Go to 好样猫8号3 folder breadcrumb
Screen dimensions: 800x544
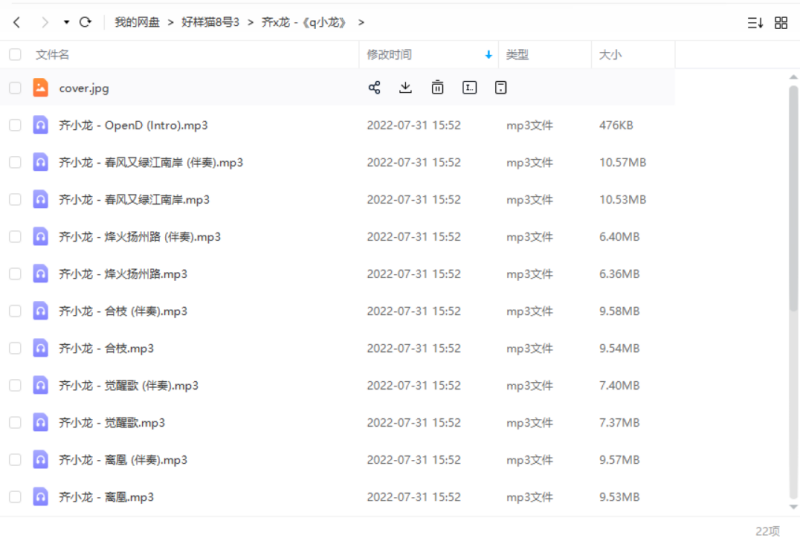click(x=210, y=22)
